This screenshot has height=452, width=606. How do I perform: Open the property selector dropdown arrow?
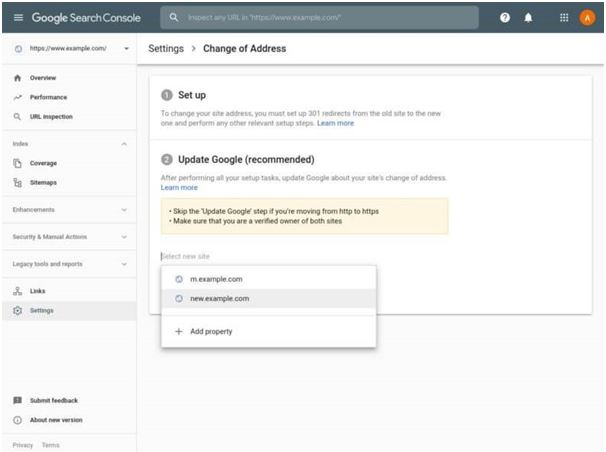pyautogui.click(x=126, y=49)
